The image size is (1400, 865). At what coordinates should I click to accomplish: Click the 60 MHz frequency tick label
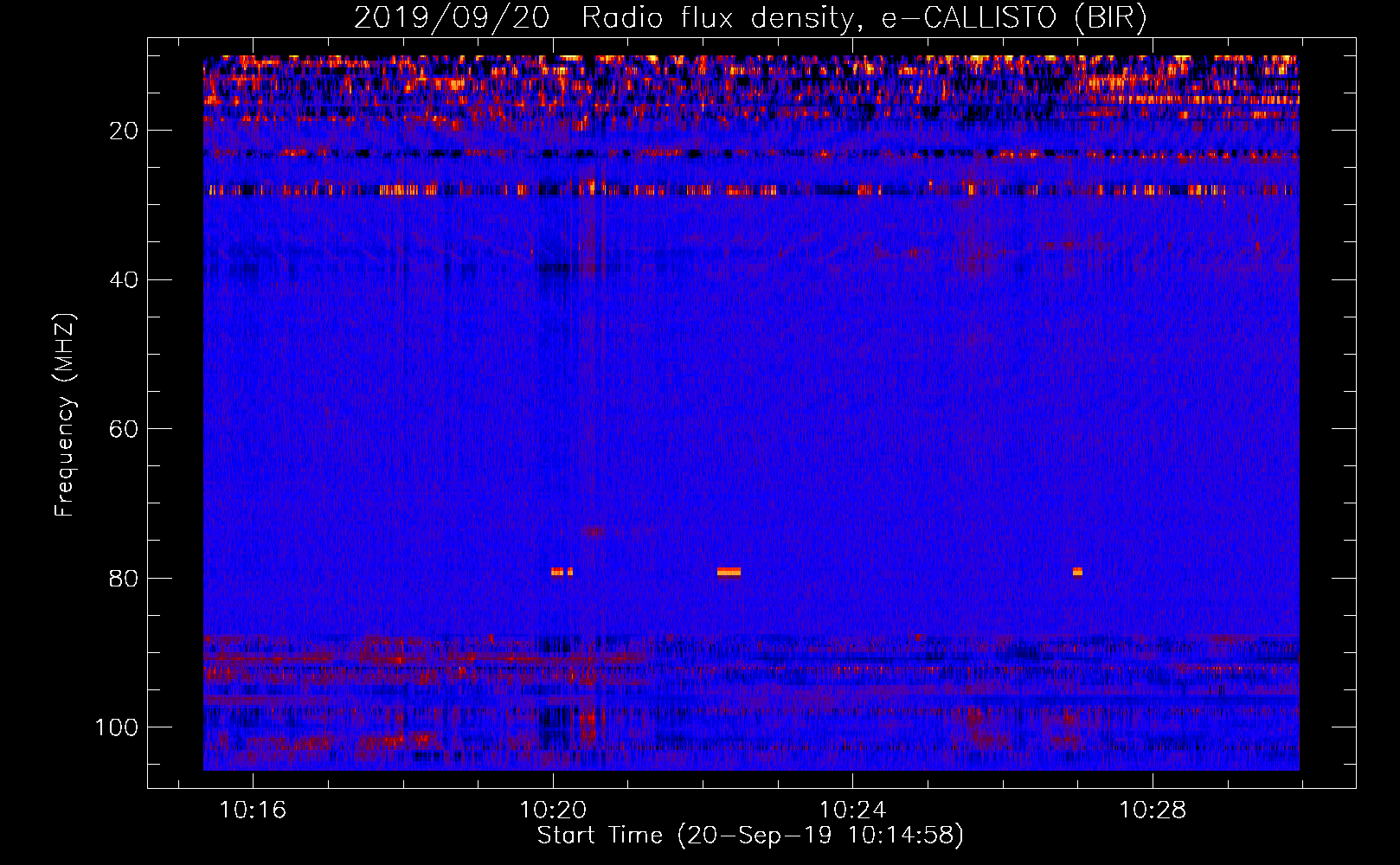(125, 429)
